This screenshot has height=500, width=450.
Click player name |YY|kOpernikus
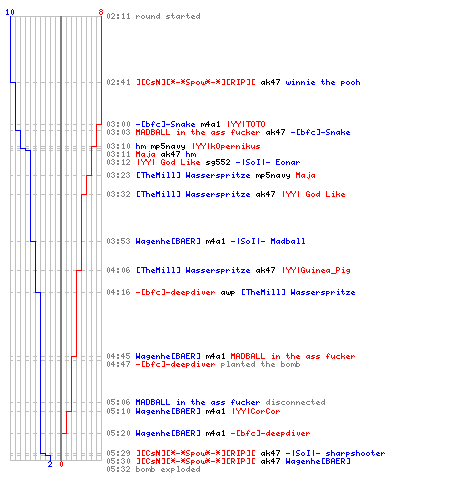(x=226, y=146)
